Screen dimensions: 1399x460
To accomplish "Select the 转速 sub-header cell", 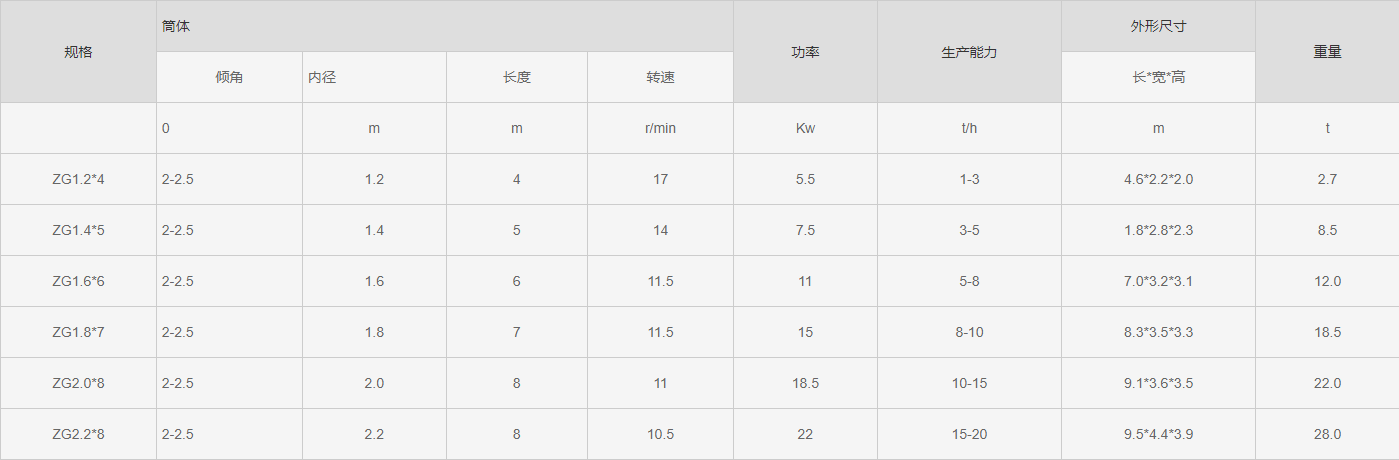I will [661, 77].
